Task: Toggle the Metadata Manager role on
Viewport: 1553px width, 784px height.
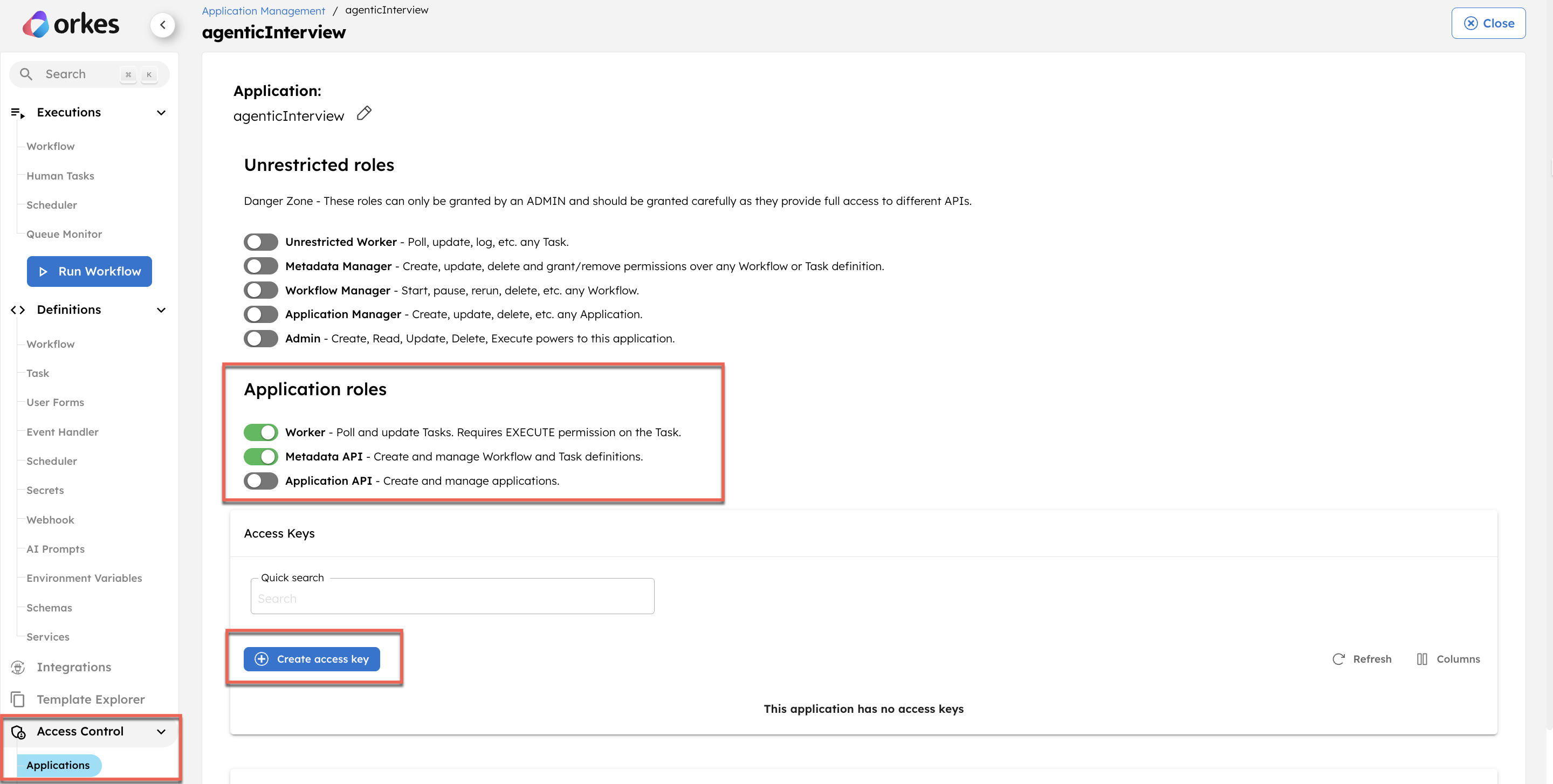Action: coord(260,266)
